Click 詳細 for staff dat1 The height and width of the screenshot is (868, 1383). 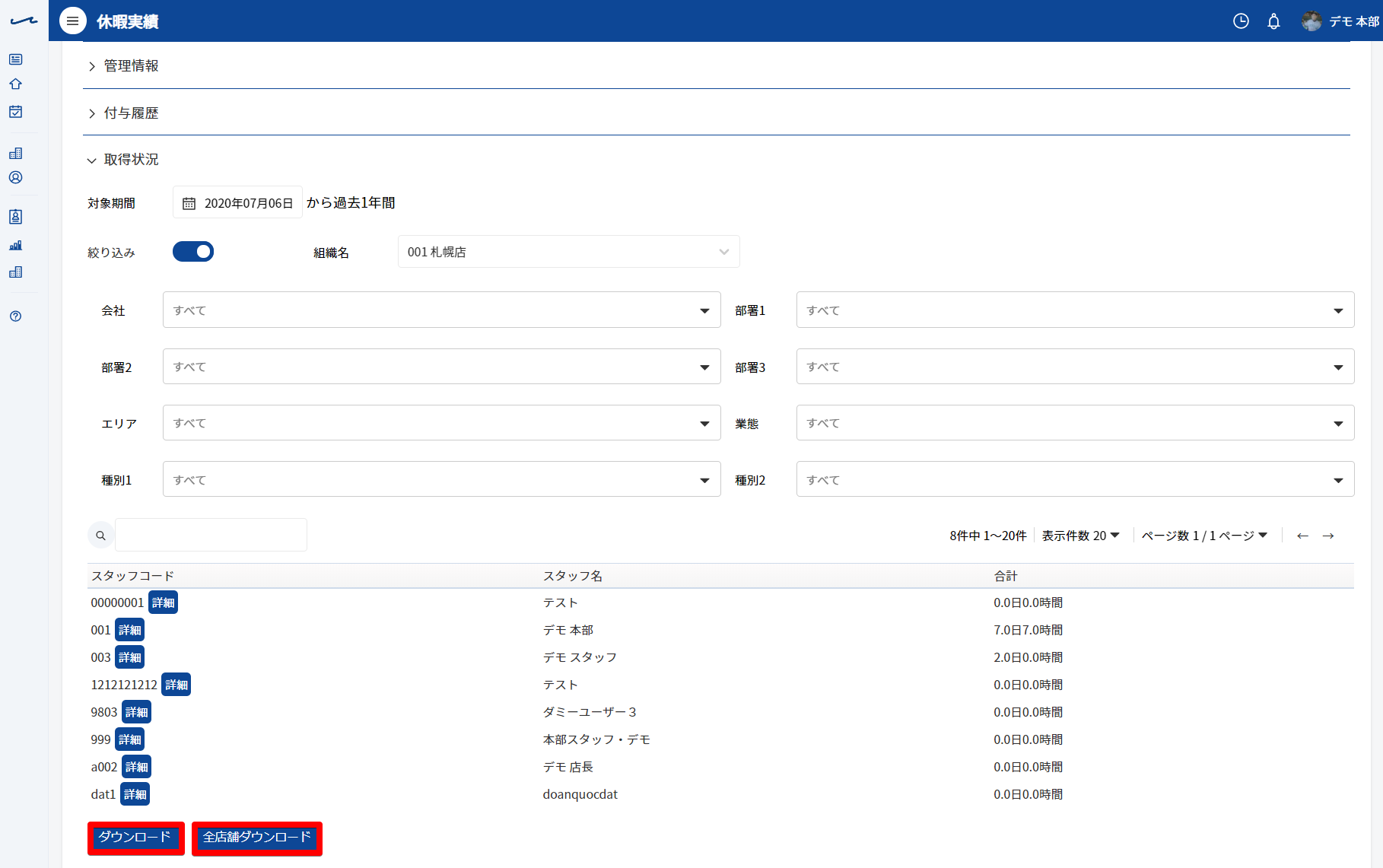[x=135, y=794]
